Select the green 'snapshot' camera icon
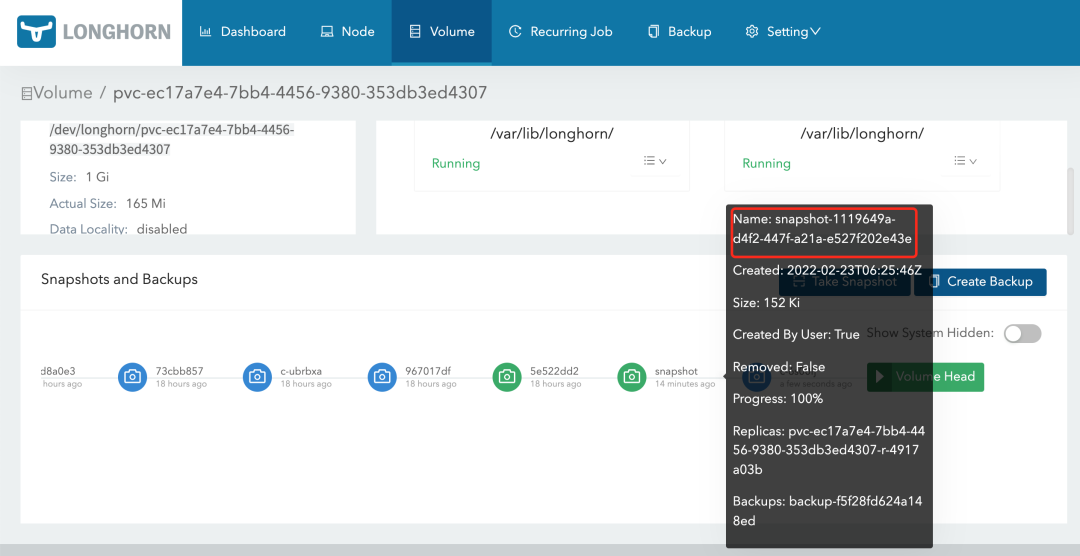Screen dimensions: 1080x556 pyautogui.click(x=632, y=377)
